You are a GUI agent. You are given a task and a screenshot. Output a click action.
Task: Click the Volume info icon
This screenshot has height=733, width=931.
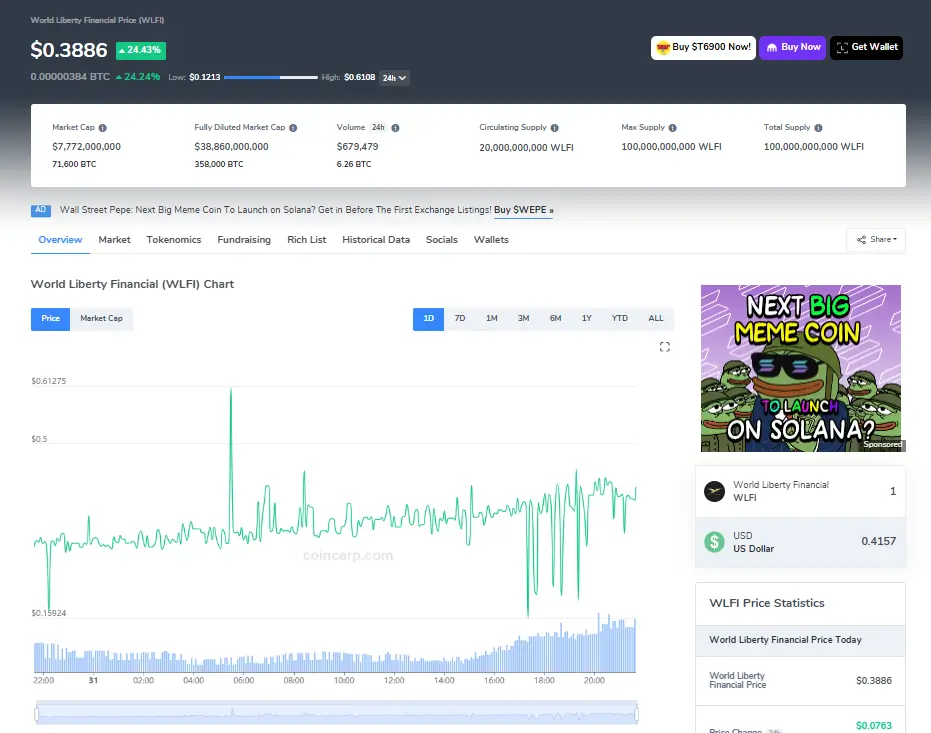(396, 128)
